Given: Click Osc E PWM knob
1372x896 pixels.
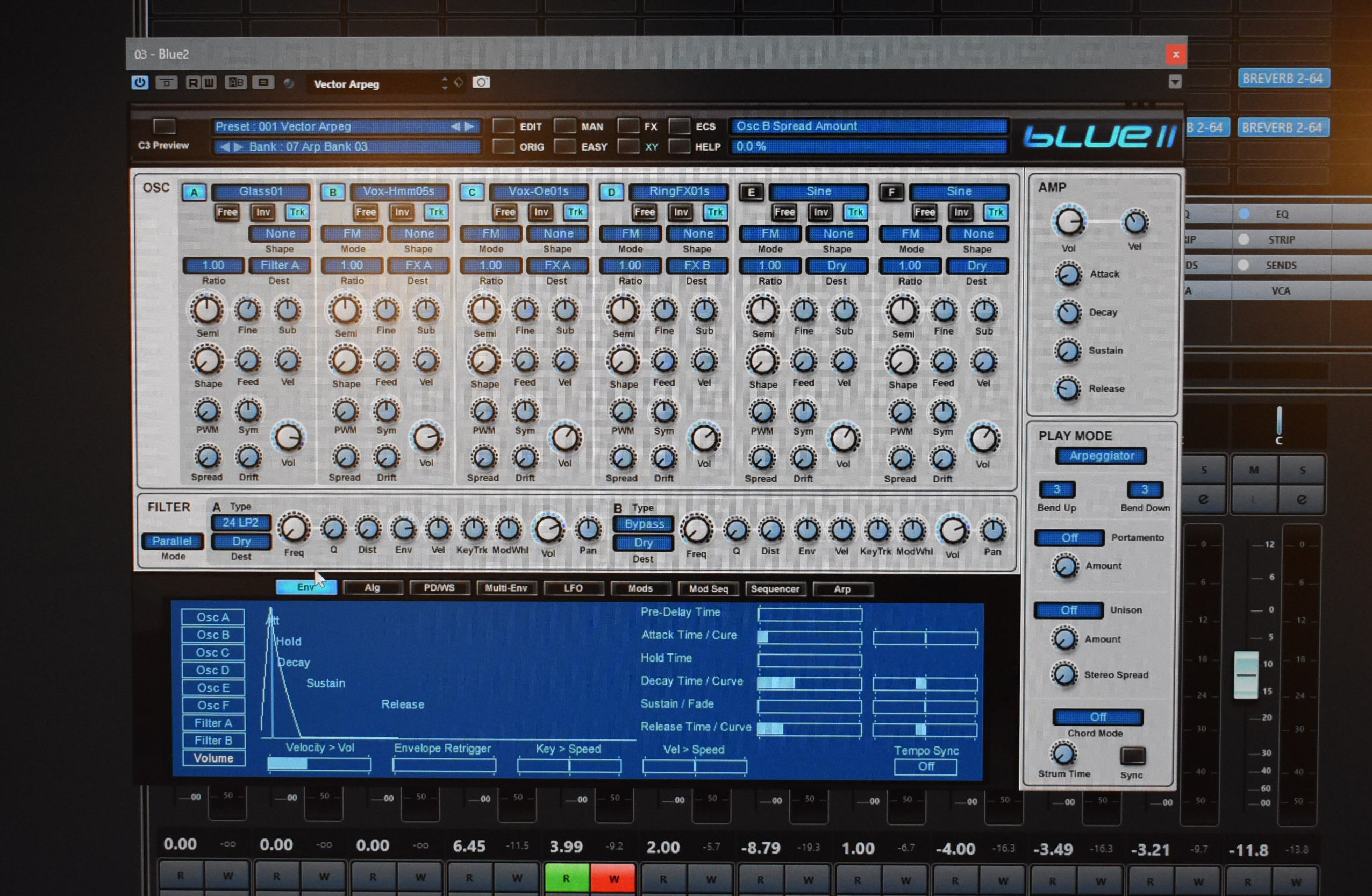Looking at the screenshot, I should point(761,413).
